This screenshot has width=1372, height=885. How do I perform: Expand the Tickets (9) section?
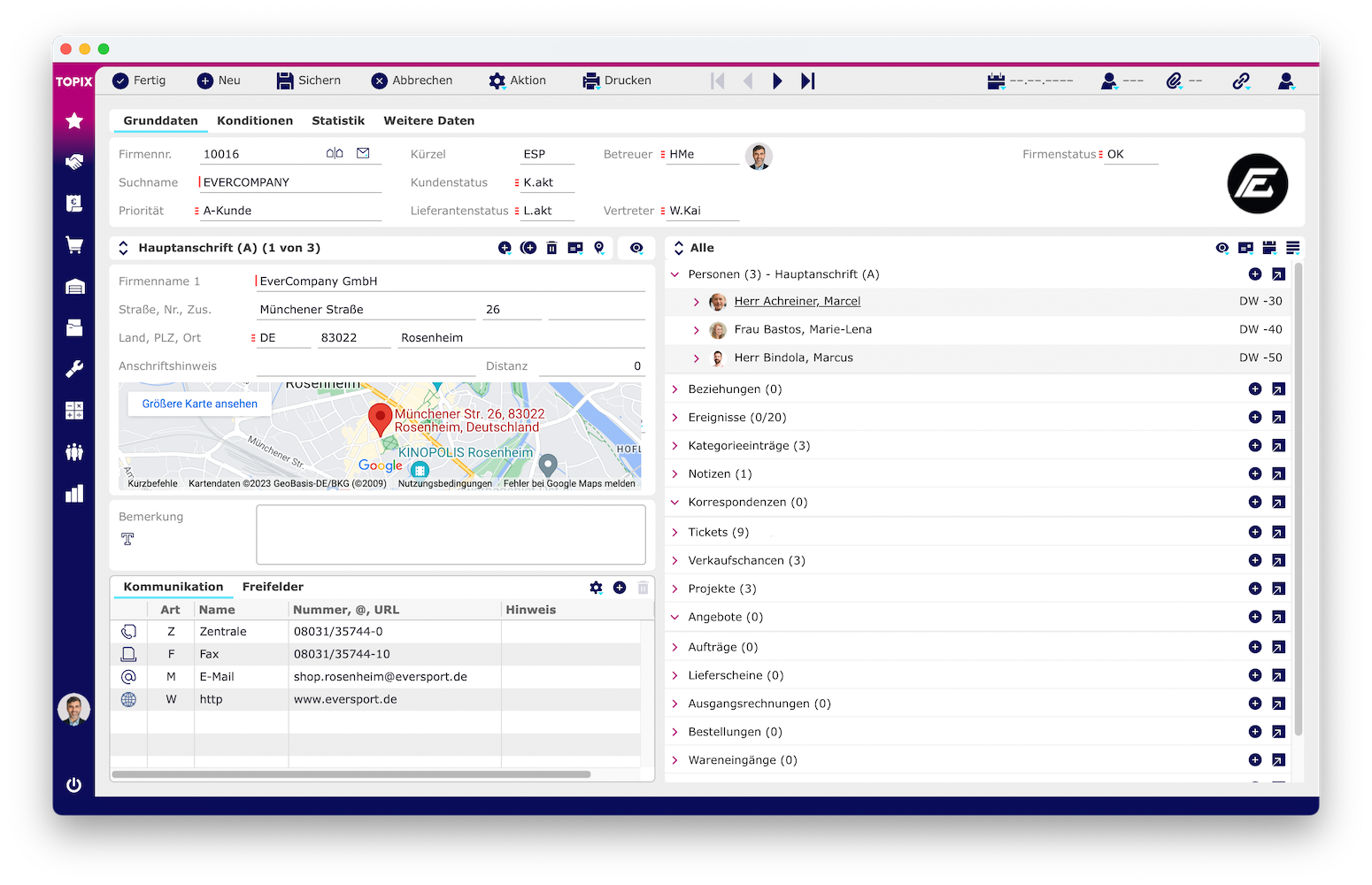click(x=674, y=532)
